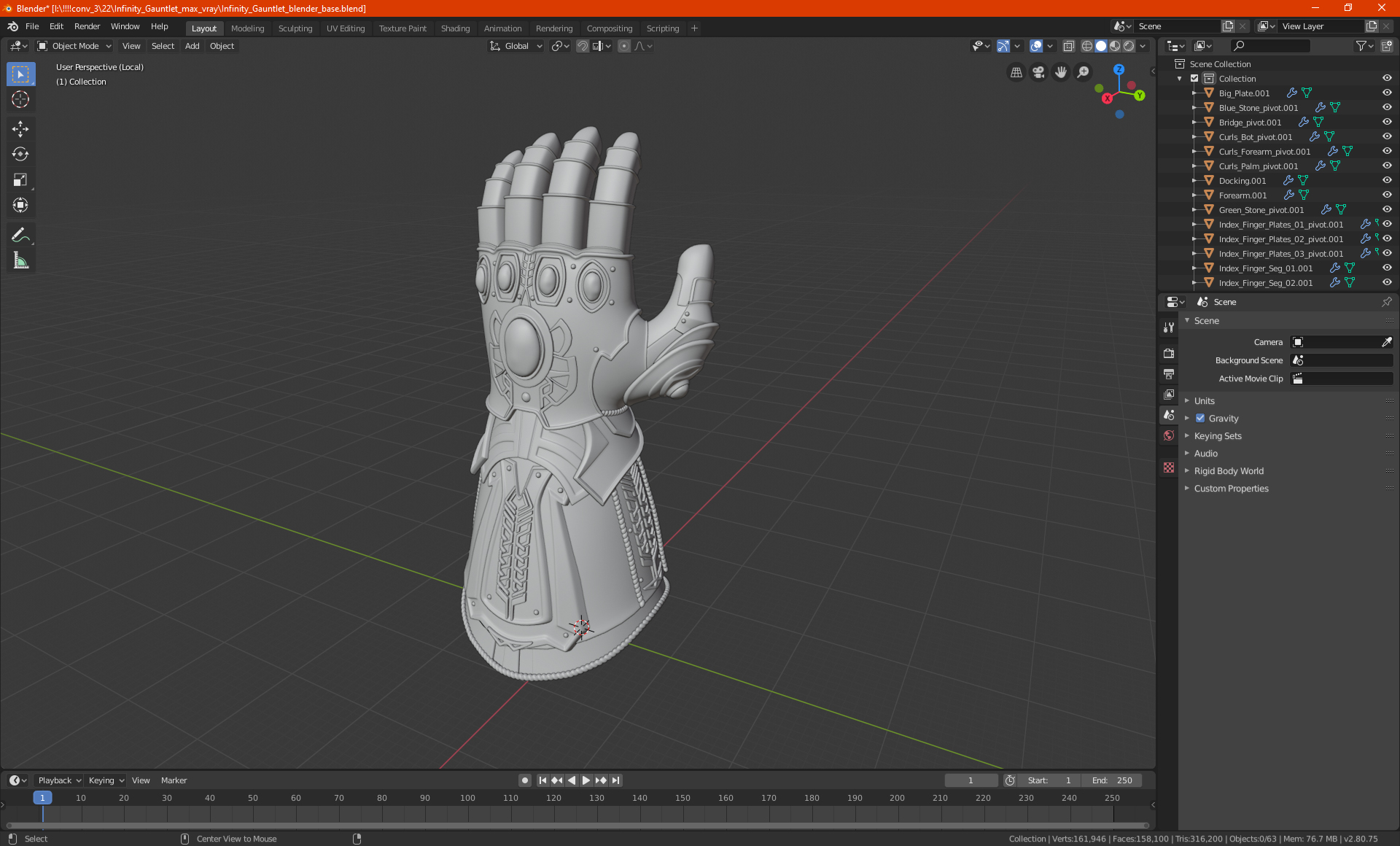The image size is (1400, 846).
Task: Play the animation forward
Action: [x=586, y=780]
